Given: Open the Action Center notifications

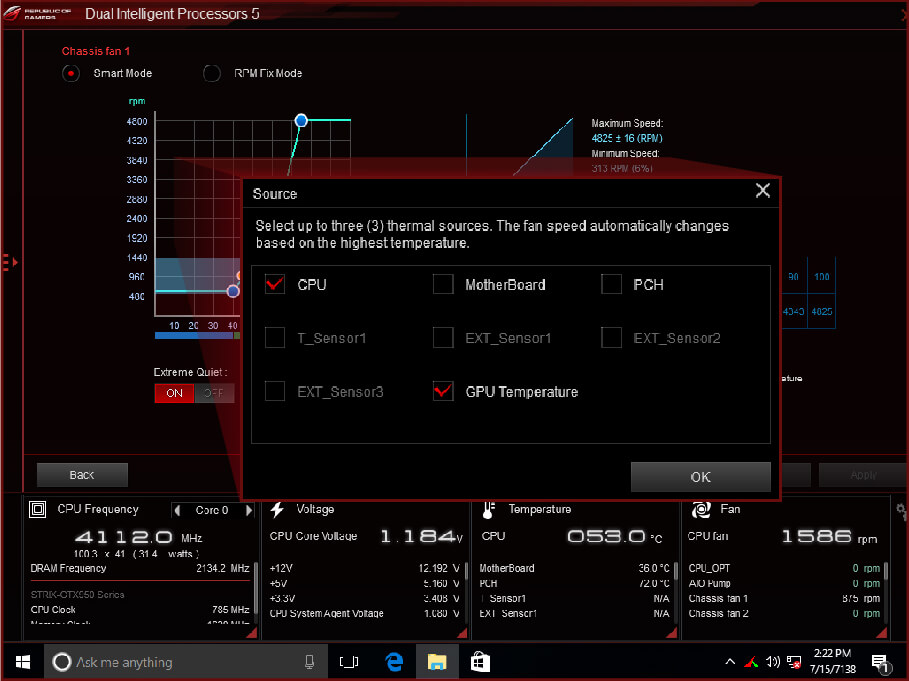Looking at the screenshot, I should click(880, 663).
